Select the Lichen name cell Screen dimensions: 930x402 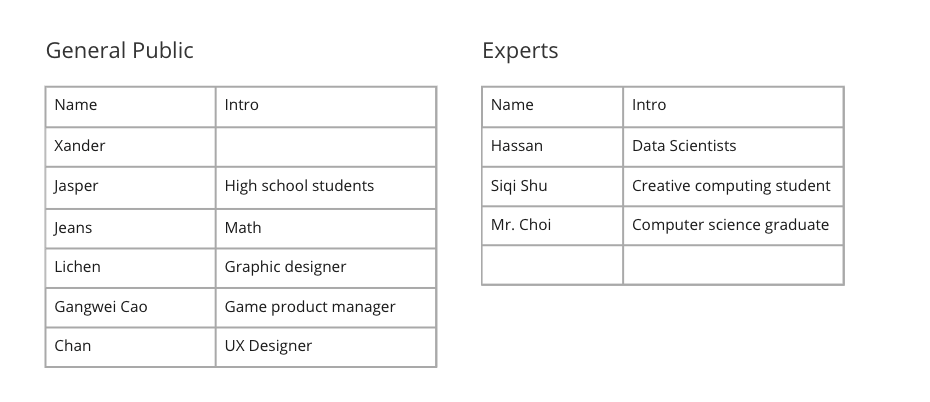(130, 267)
